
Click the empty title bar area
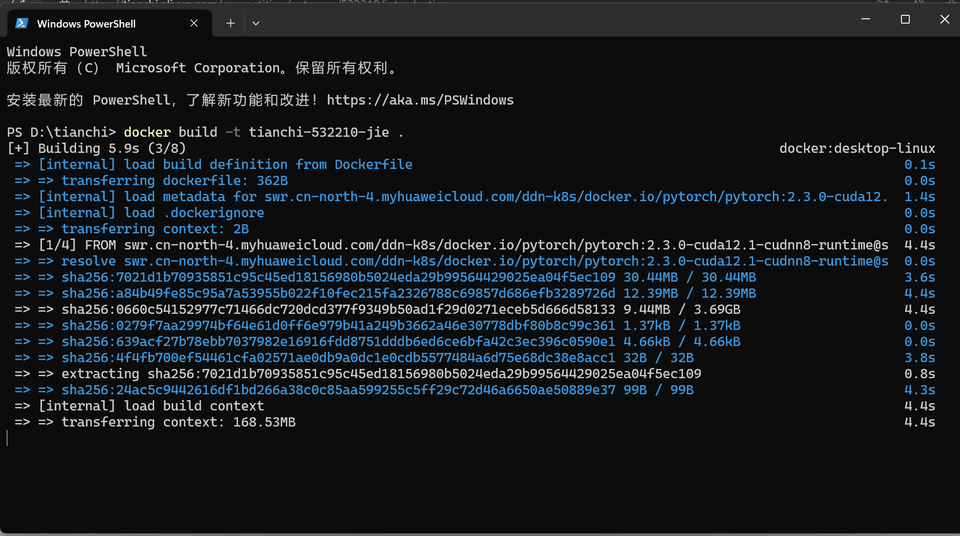pos(550,22)
